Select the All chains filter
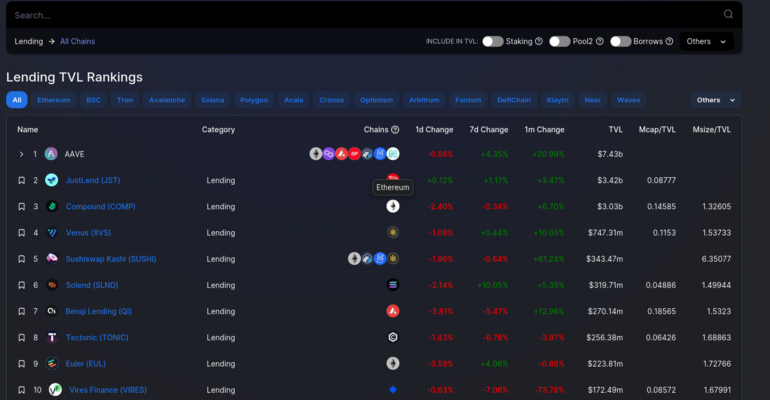770x400 pixels. point(17,100)
